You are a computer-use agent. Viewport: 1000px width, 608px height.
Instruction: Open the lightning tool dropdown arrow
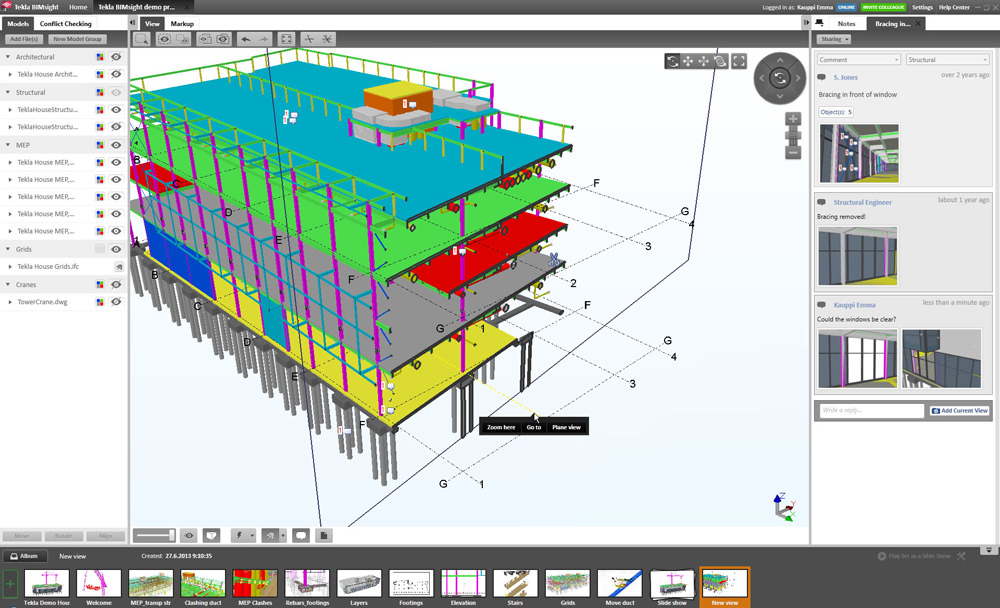coord(253,535)
